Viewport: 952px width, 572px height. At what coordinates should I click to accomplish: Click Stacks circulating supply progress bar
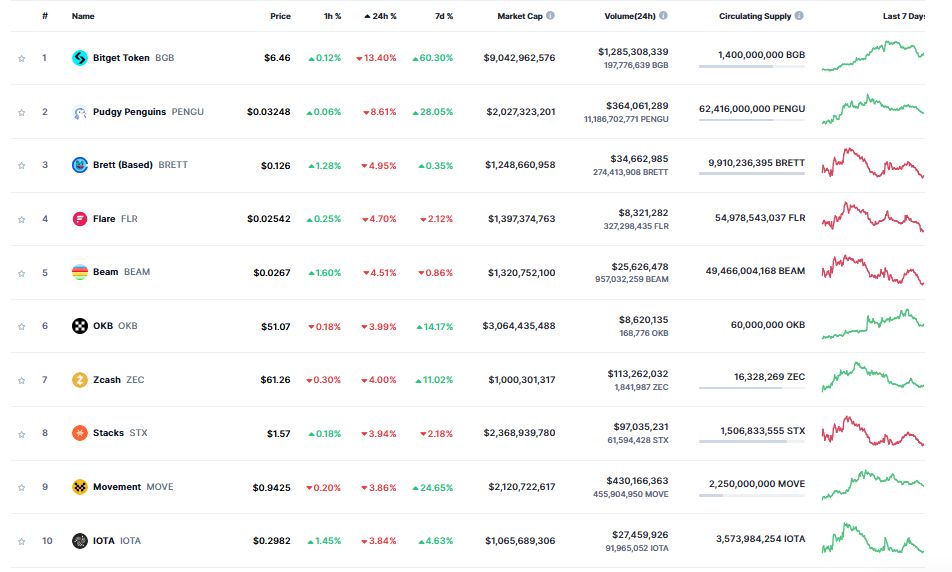tap(752, 441)
